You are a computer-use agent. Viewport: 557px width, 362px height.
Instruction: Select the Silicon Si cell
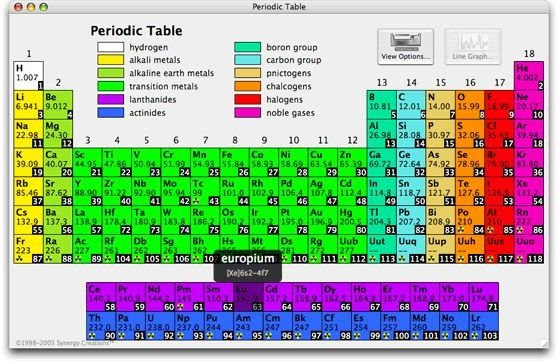tap(411, 134)
